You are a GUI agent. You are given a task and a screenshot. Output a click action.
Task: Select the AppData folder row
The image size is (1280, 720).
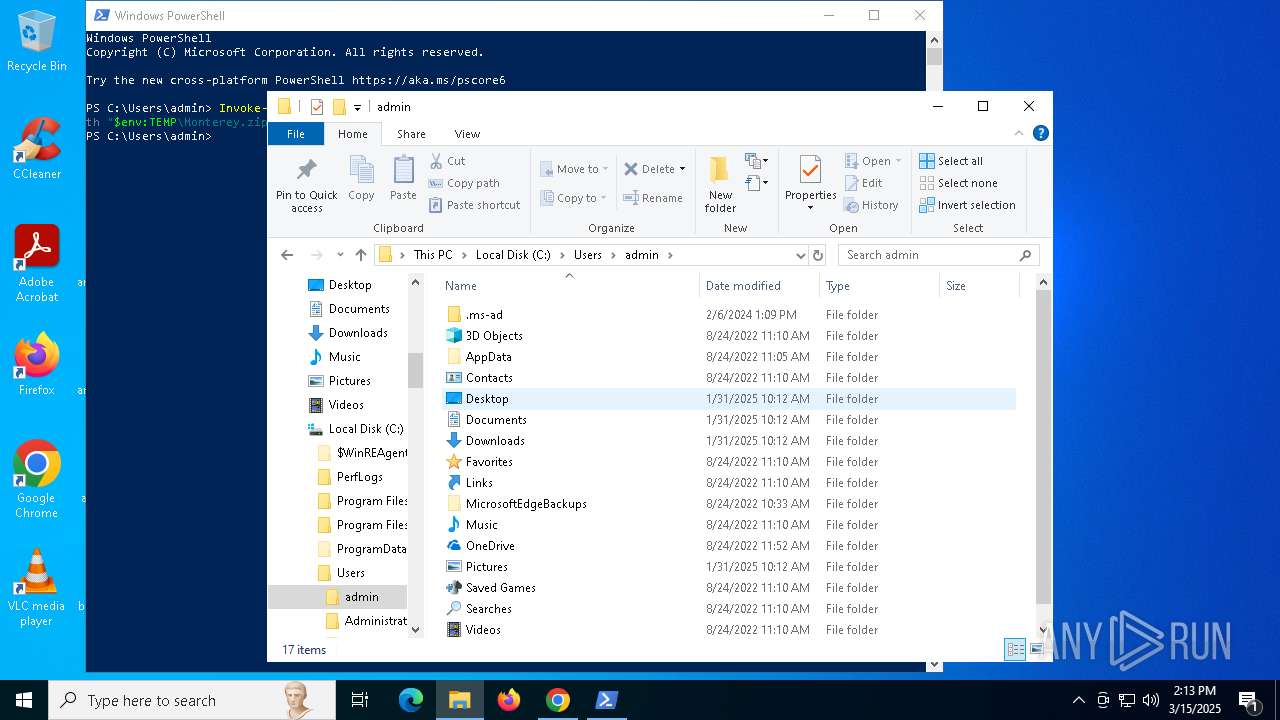pos(729,357)
